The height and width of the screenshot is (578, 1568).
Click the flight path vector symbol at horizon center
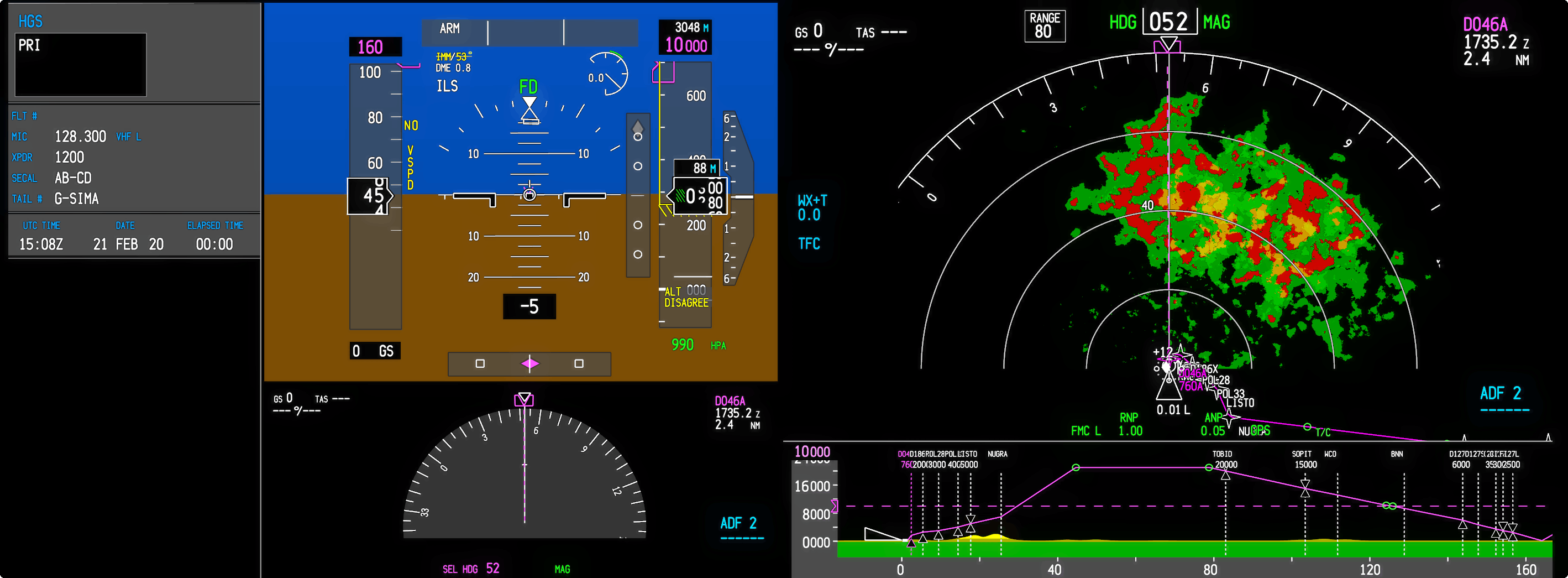coord(529,195)
